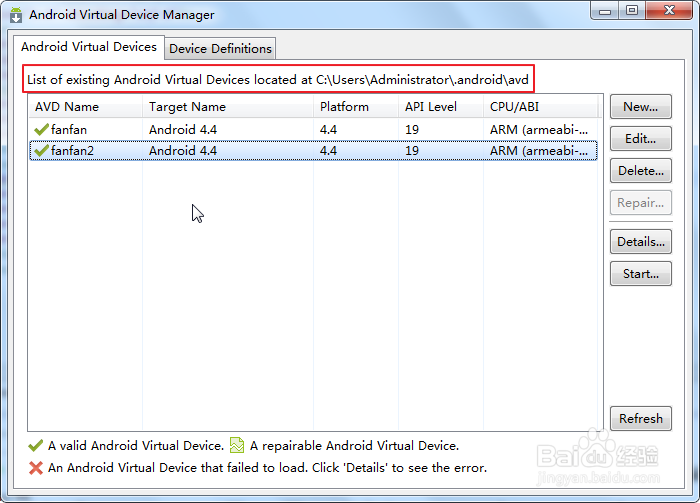700x503 pixels.
Task: Delete the selected virtual device
Action: click(640, 171)
